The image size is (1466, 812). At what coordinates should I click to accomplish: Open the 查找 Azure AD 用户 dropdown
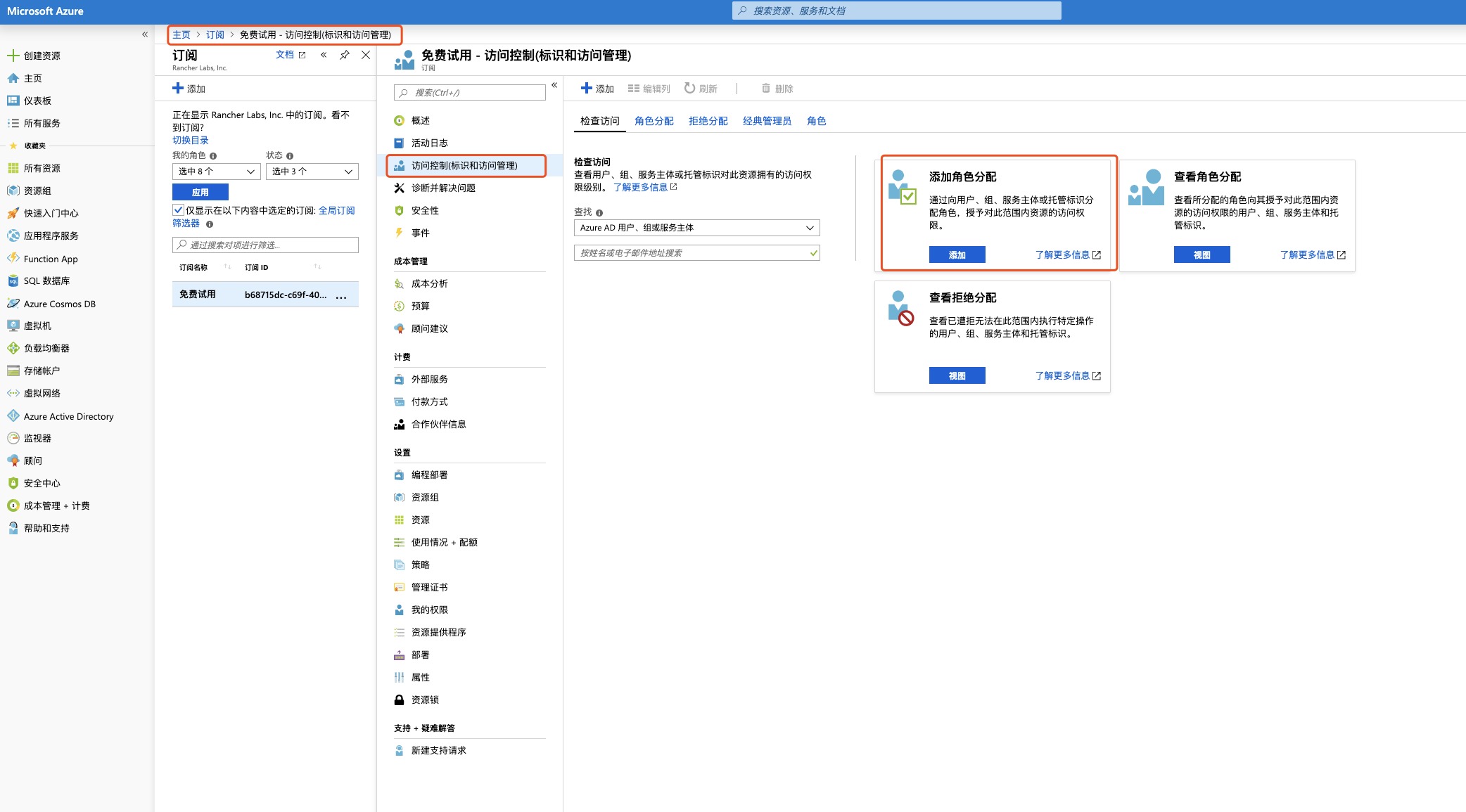696,228
